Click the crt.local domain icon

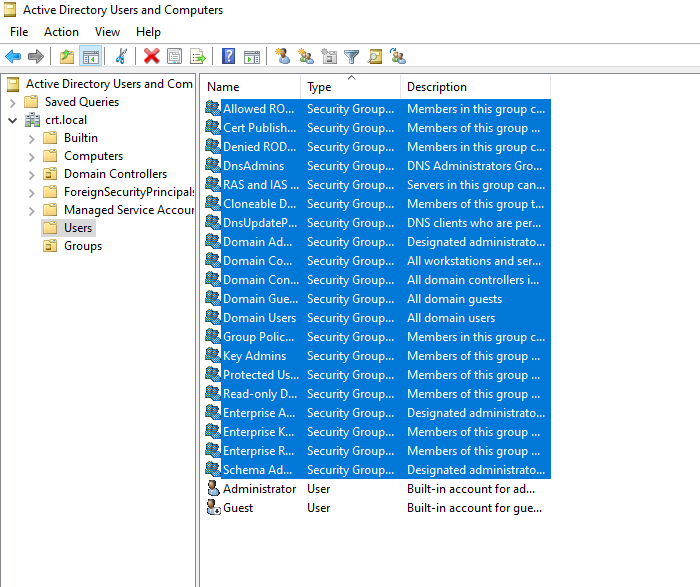32,120
